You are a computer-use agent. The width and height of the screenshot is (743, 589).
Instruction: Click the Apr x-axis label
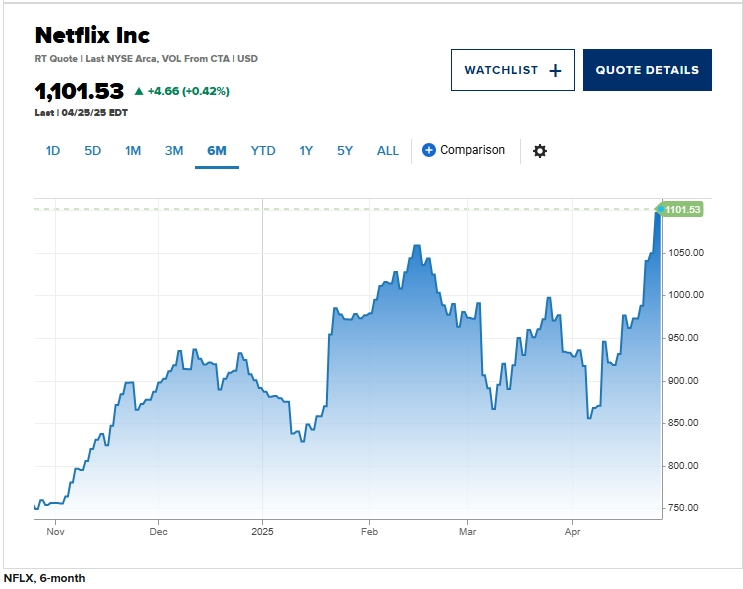pos(572,532)
